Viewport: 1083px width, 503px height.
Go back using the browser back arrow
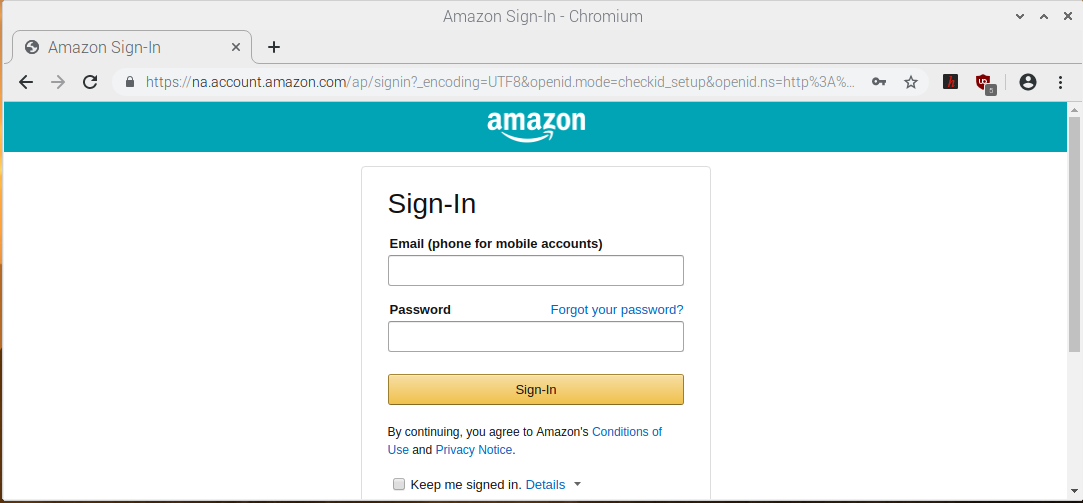(x=26, y=82)
